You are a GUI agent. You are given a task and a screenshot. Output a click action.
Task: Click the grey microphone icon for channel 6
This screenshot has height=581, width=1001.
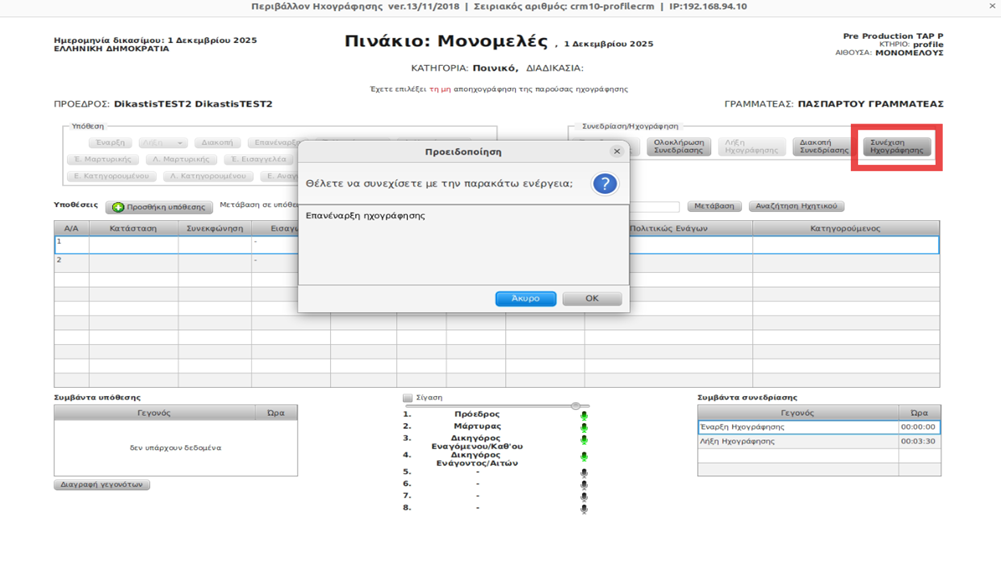point(584,485)
